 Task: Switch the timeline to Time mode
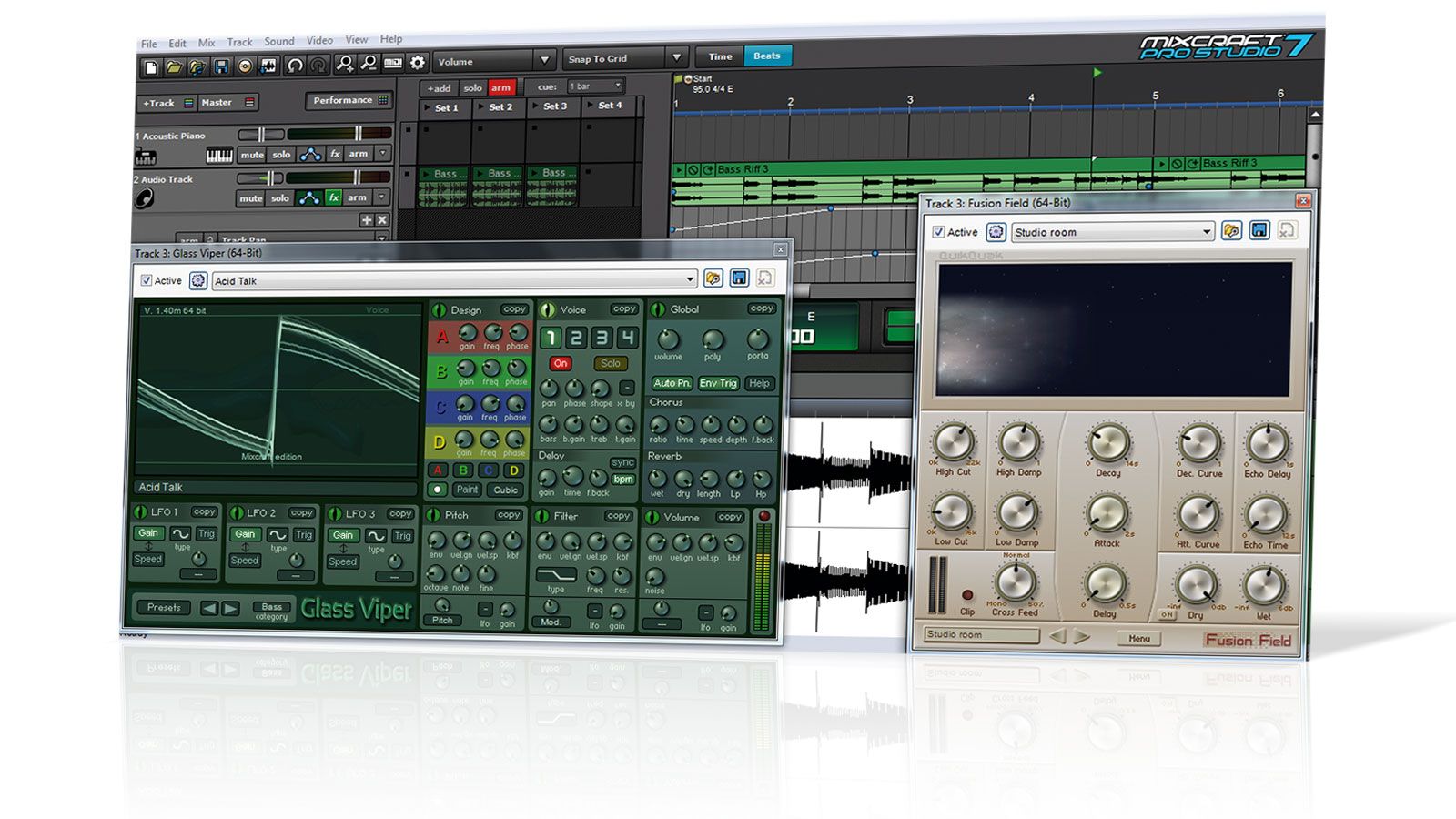(720, 56)
